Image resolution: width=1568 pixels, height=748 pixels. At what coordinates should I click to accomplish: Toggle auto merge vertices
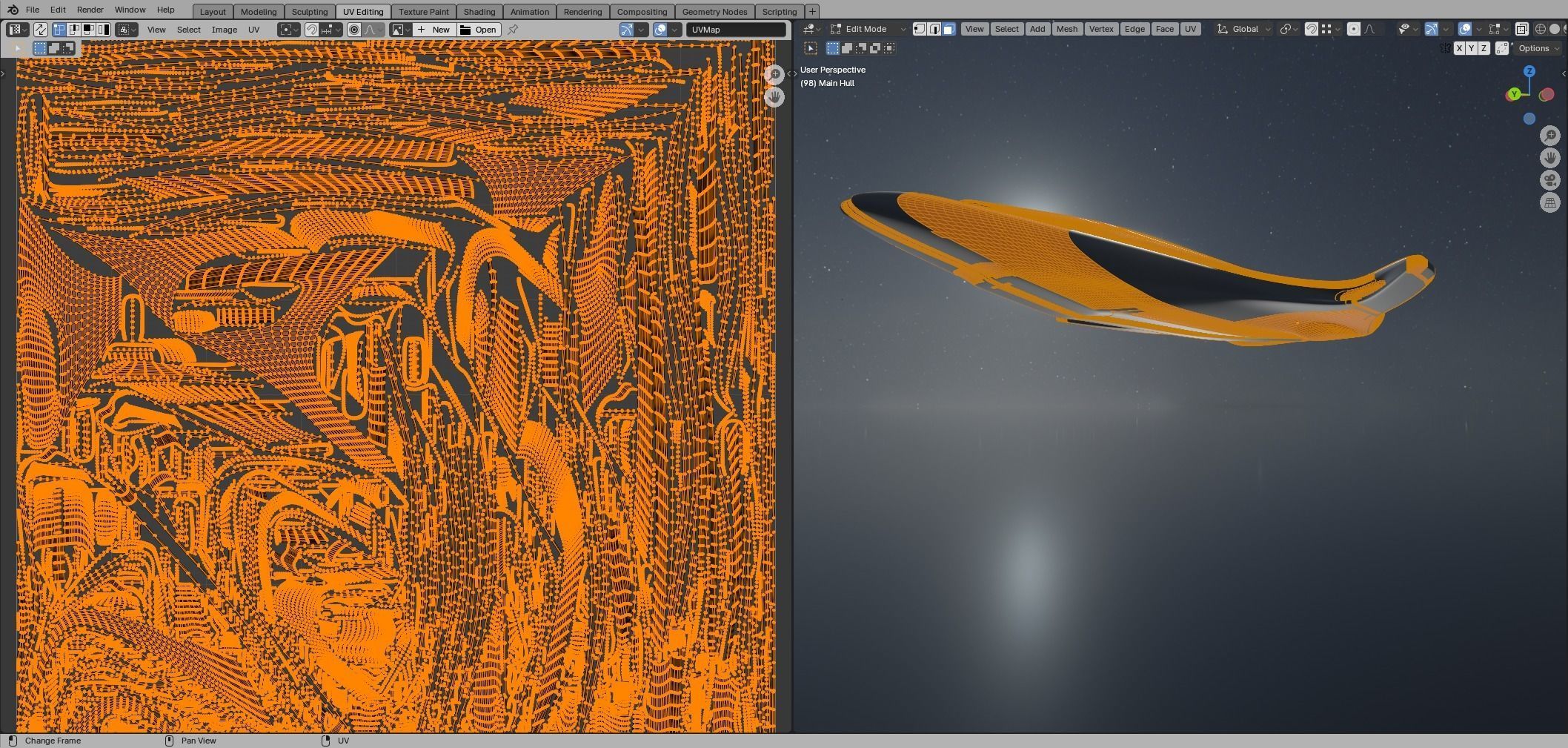coord(1502,48)
